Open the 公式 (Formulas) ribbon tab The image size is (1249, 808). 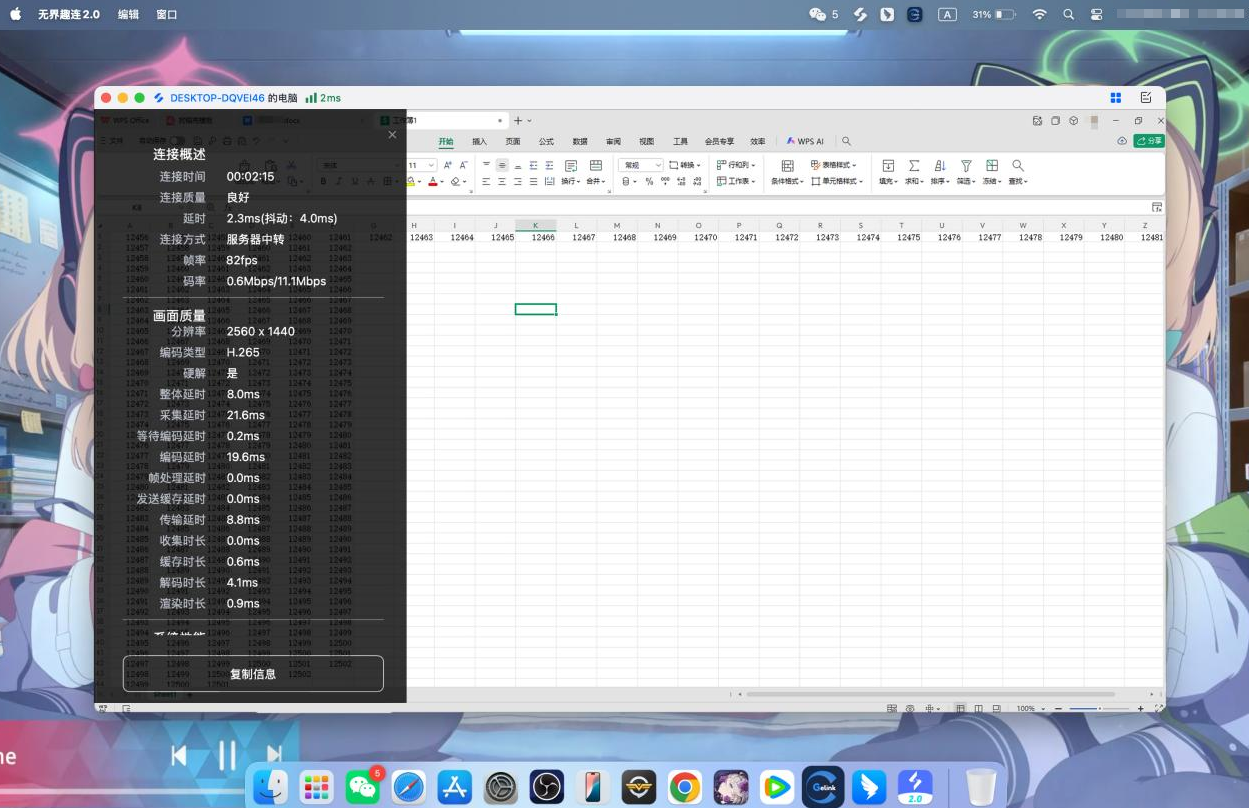pos(546,142)
